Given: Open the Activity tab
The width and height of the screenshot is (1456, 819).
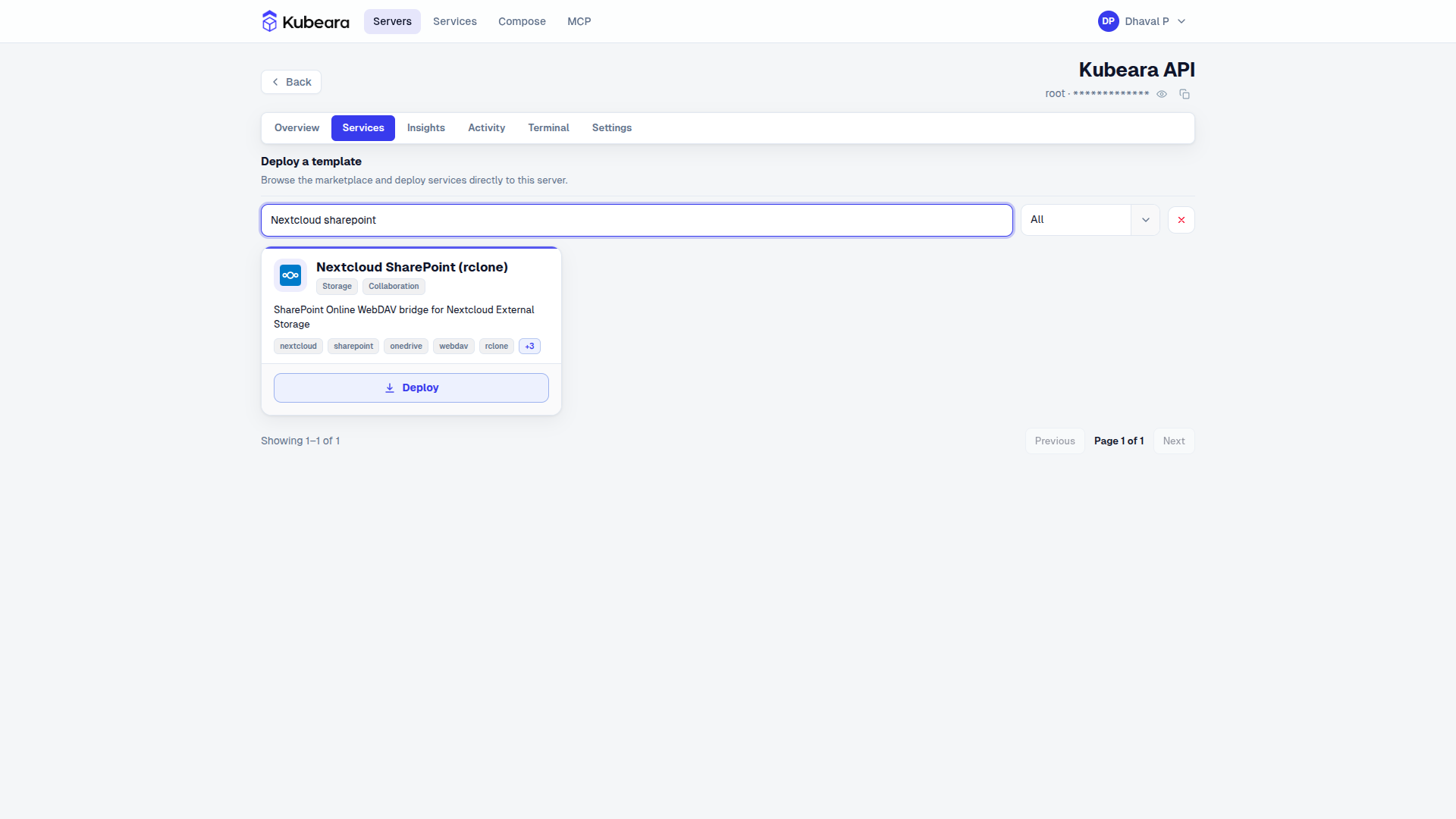Looking at the screenshot, I should point(486,128).
